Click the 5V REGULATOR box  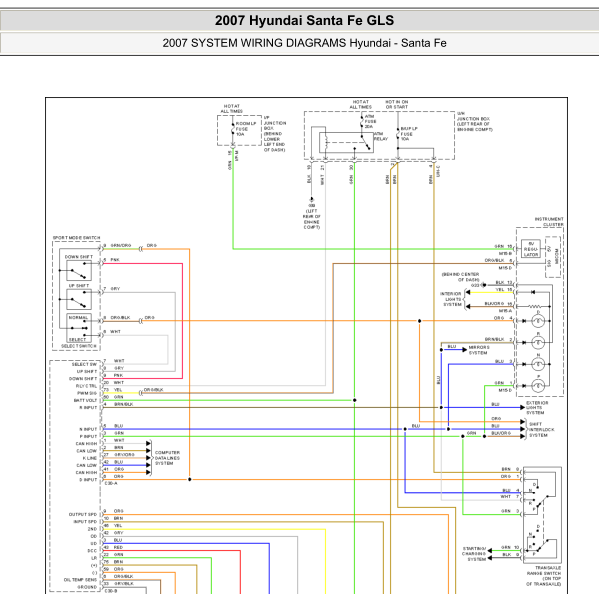531,249
